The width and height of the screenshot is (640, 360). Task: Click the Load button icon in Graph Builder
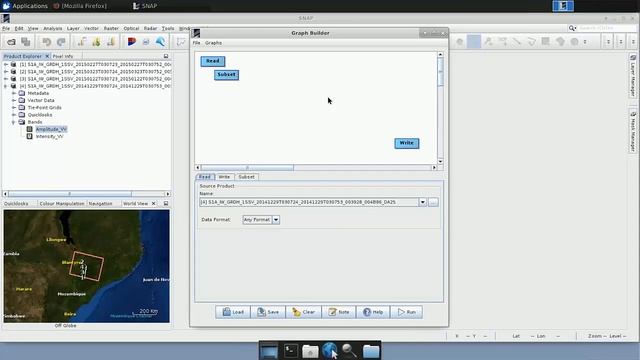tap(227, 312)
